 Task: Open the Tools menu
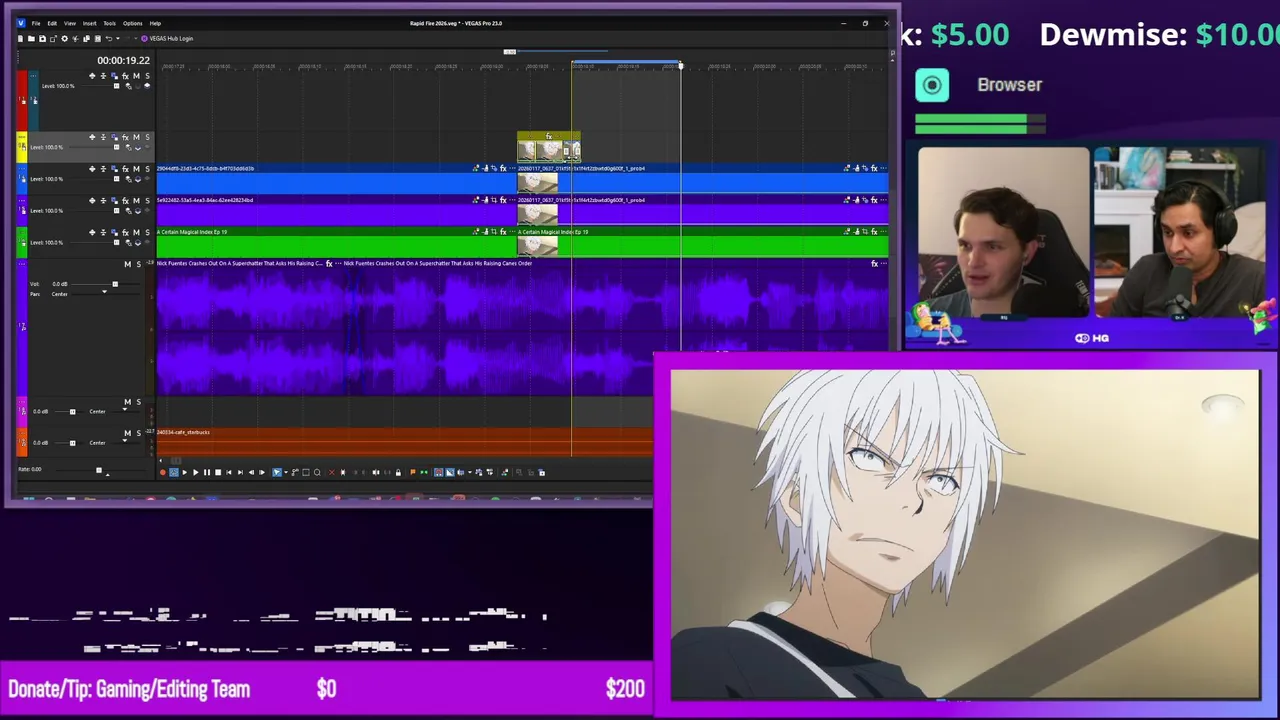pos(109,23)
